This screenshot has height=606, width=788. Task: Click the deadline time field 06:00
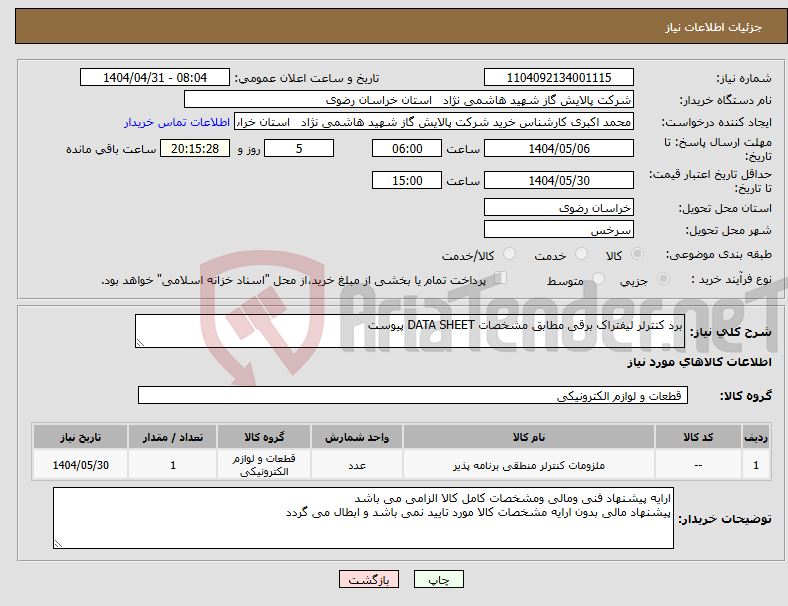407,149
